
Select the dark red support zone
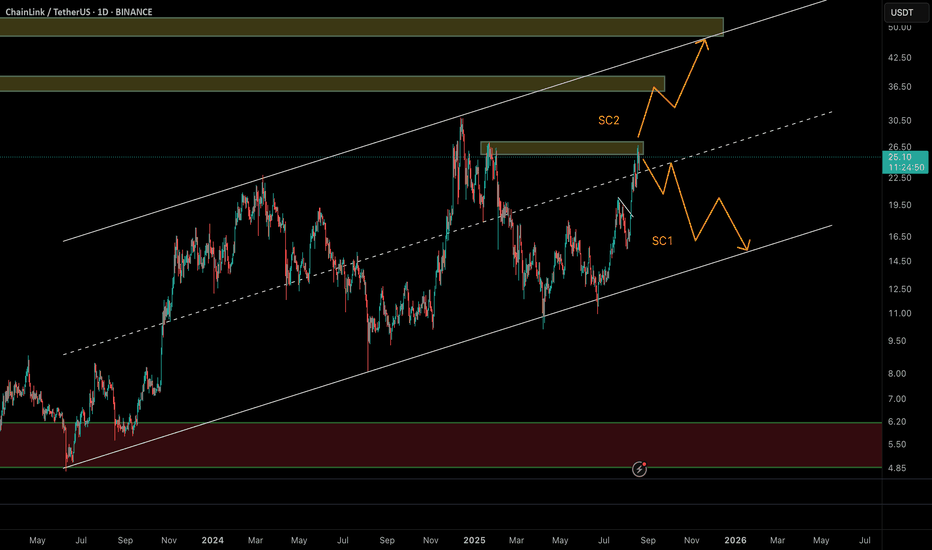coord(441,445)
